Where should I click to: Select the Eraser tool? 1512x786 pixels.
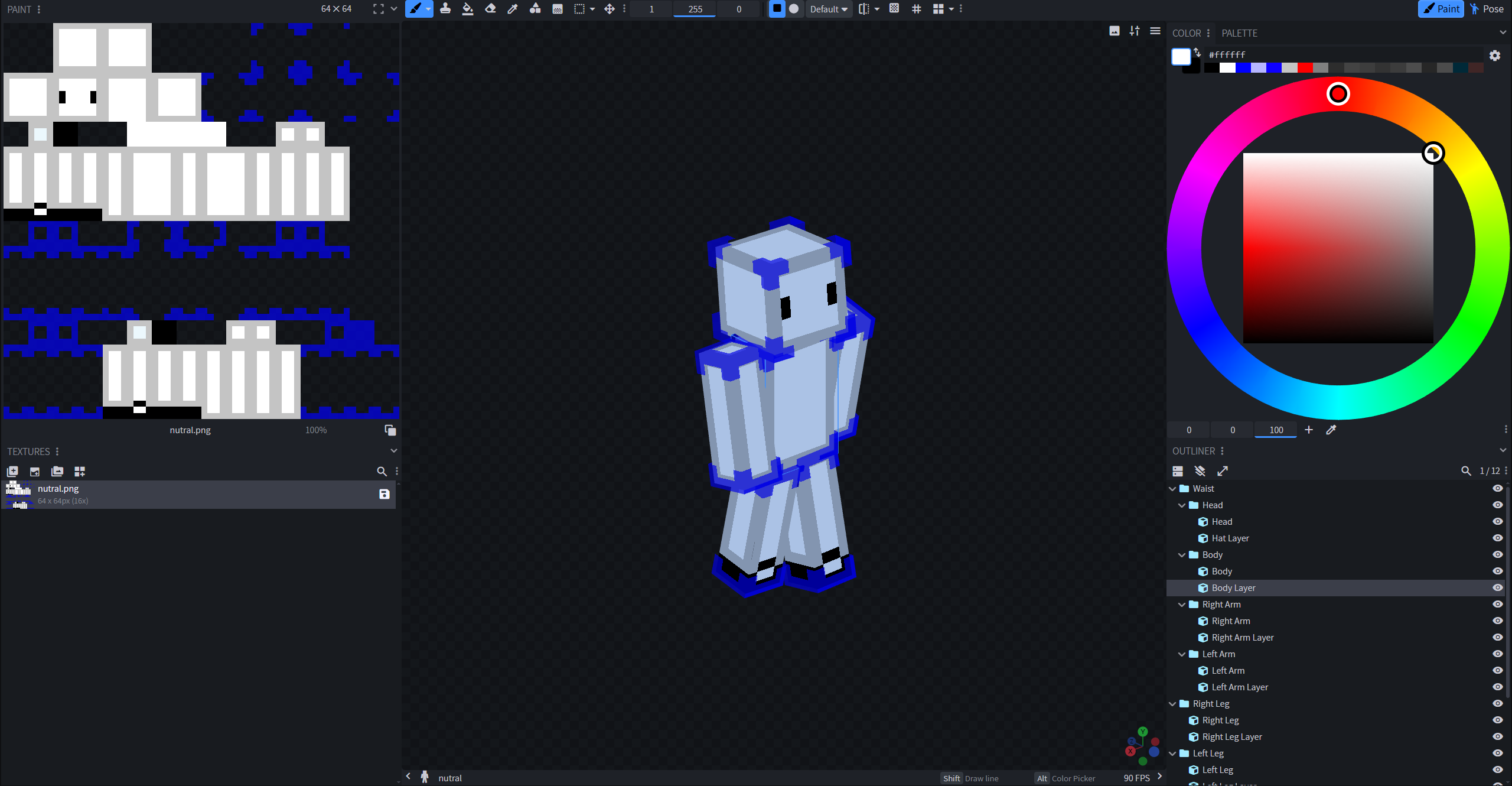[490, 9]
